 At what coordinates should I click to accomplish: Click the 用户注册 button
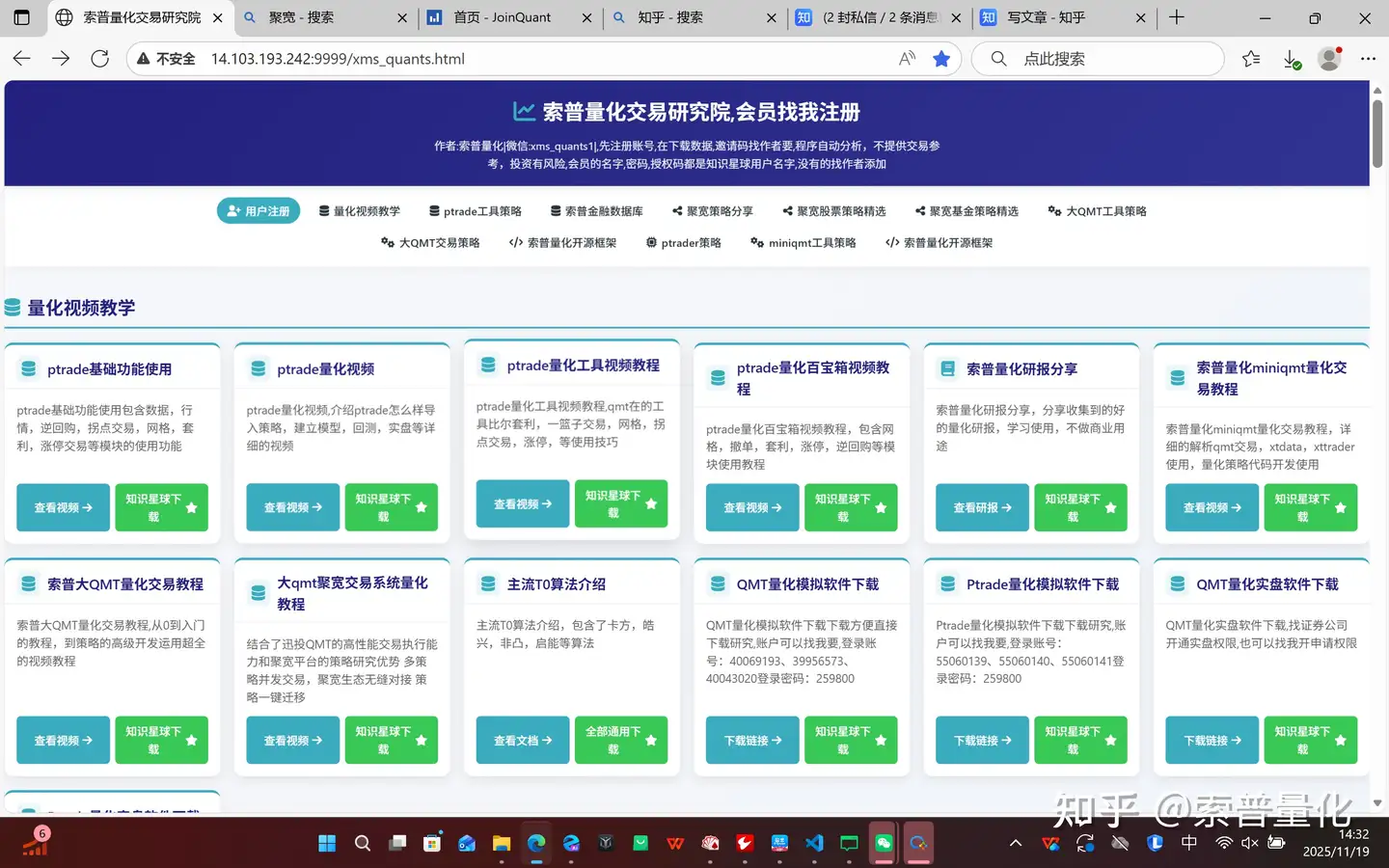point(259,211)
